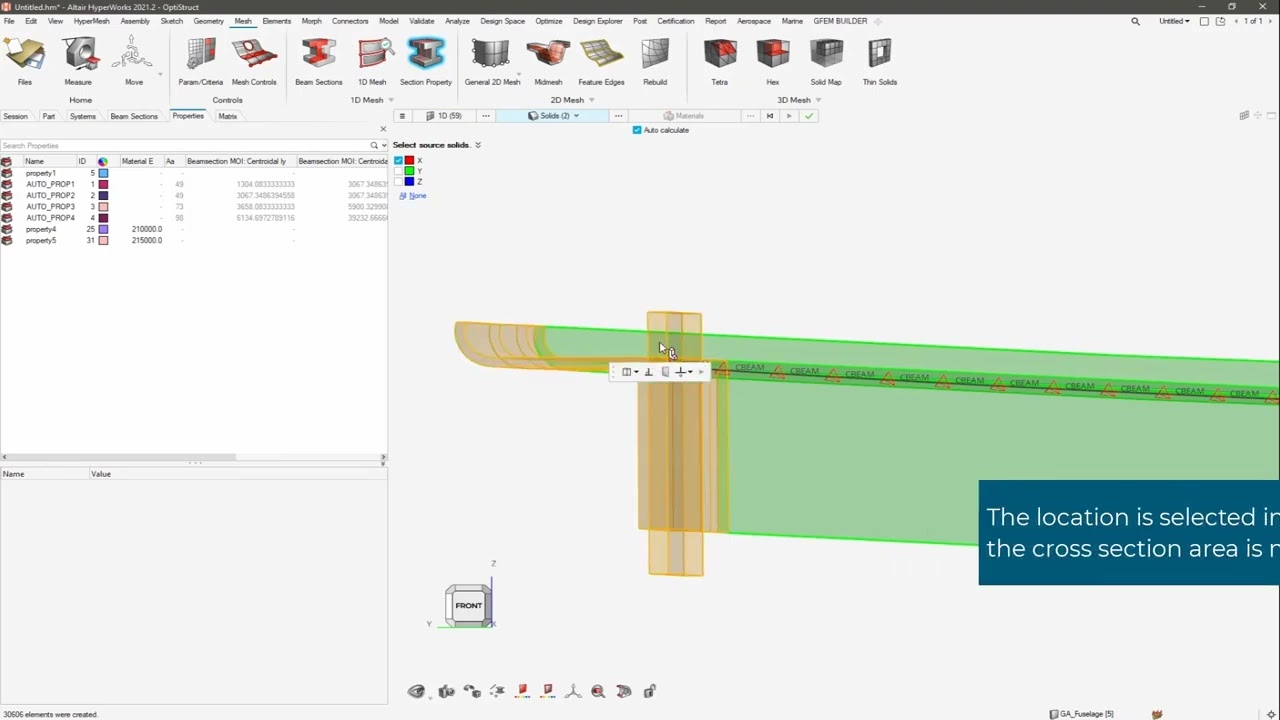Click the color swatch of AUTO_PROP2
This screenshot has height=720, width=1280.
[103, 195]
